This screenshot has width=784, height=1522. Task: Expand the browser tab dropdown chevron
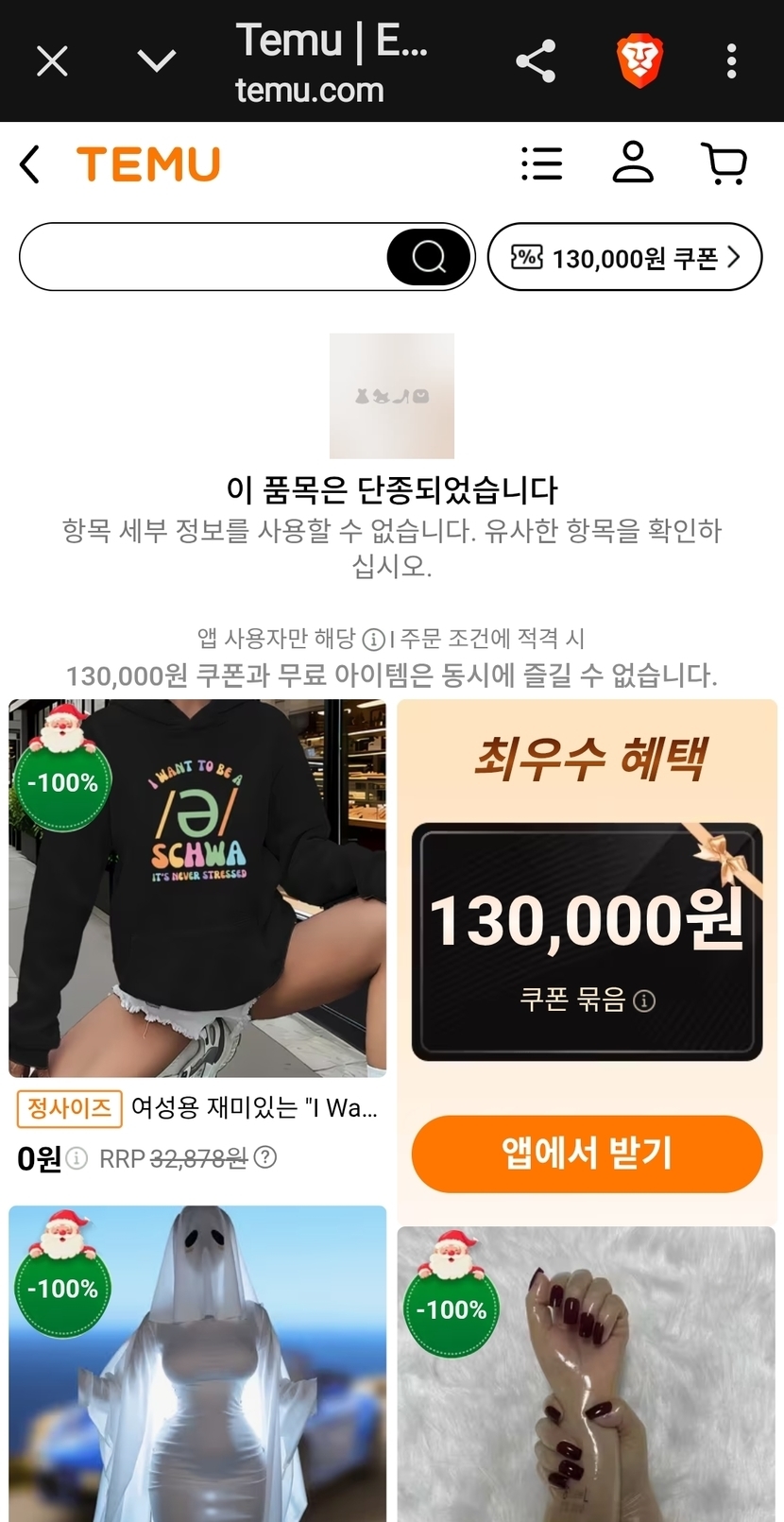[157, 61]
